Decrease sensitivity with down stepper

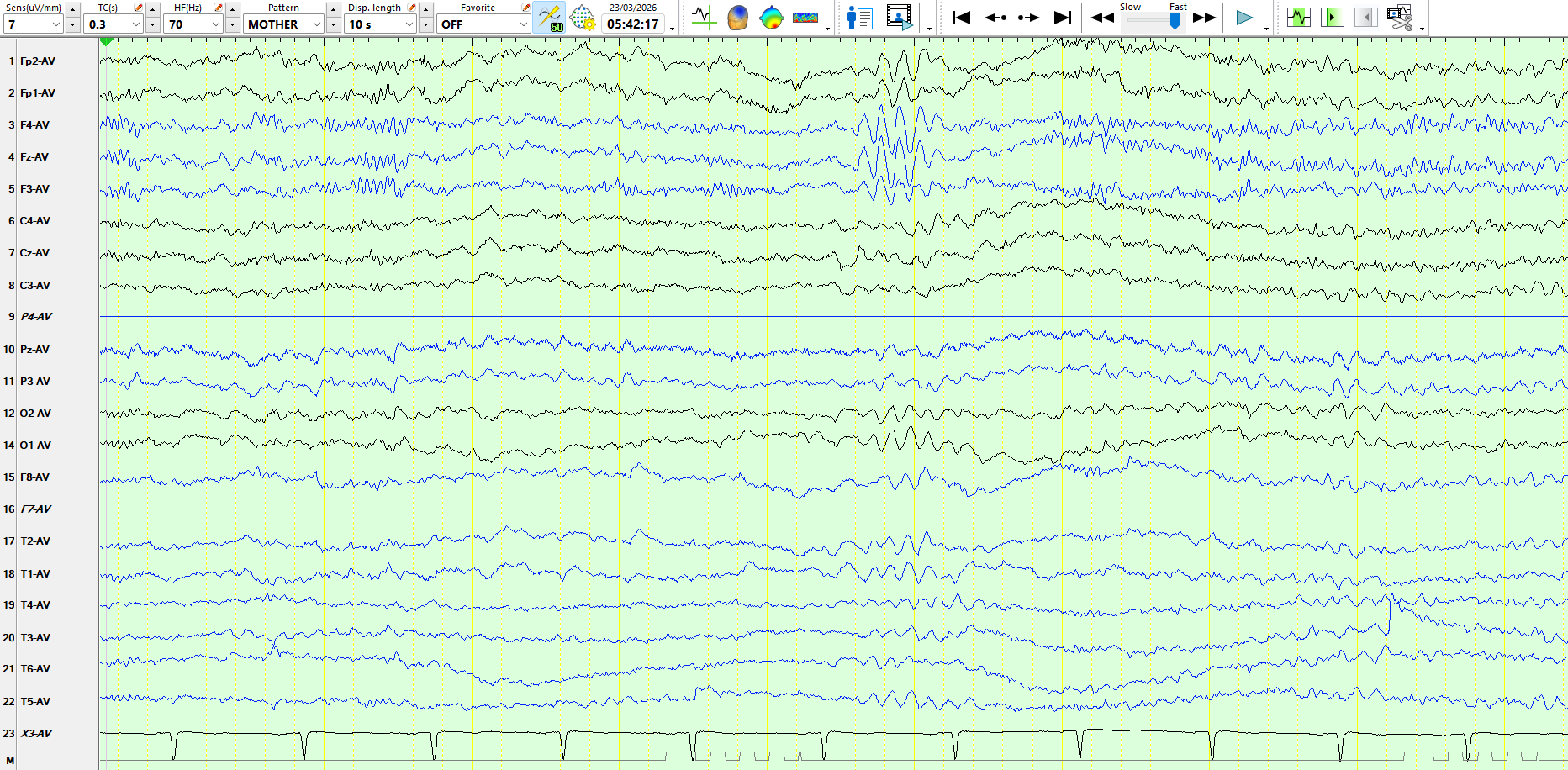72,25
